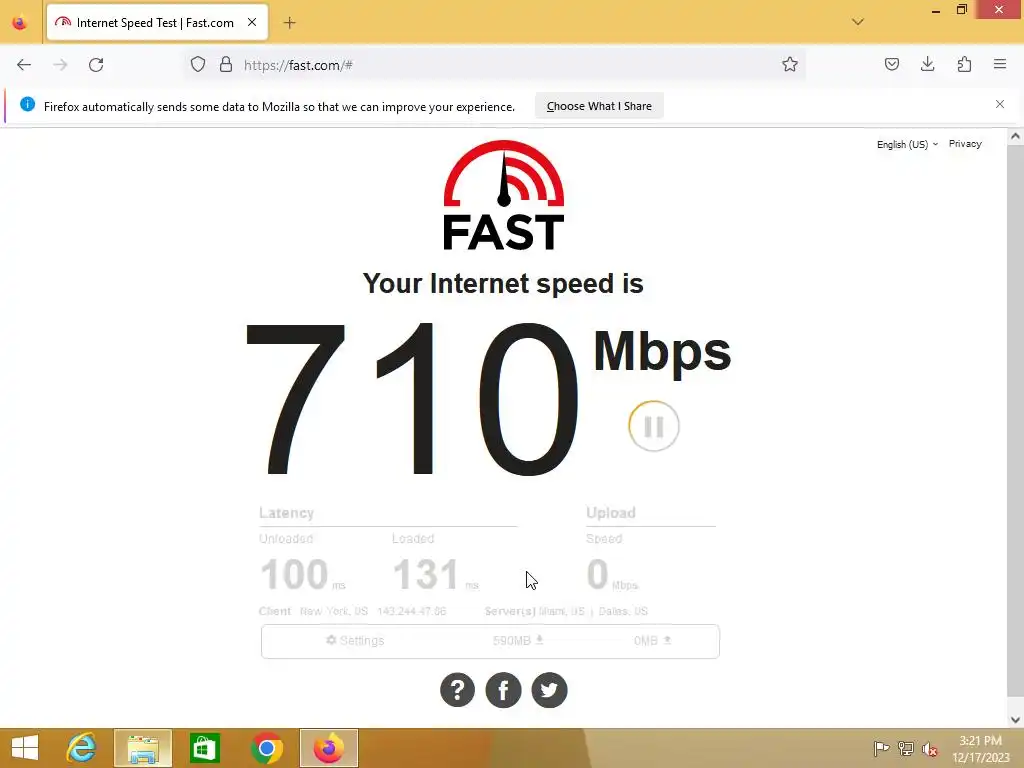Screen dimensions: 1024x768
Task: Share results via Twitter icon
Action: [x=549, y=690]
